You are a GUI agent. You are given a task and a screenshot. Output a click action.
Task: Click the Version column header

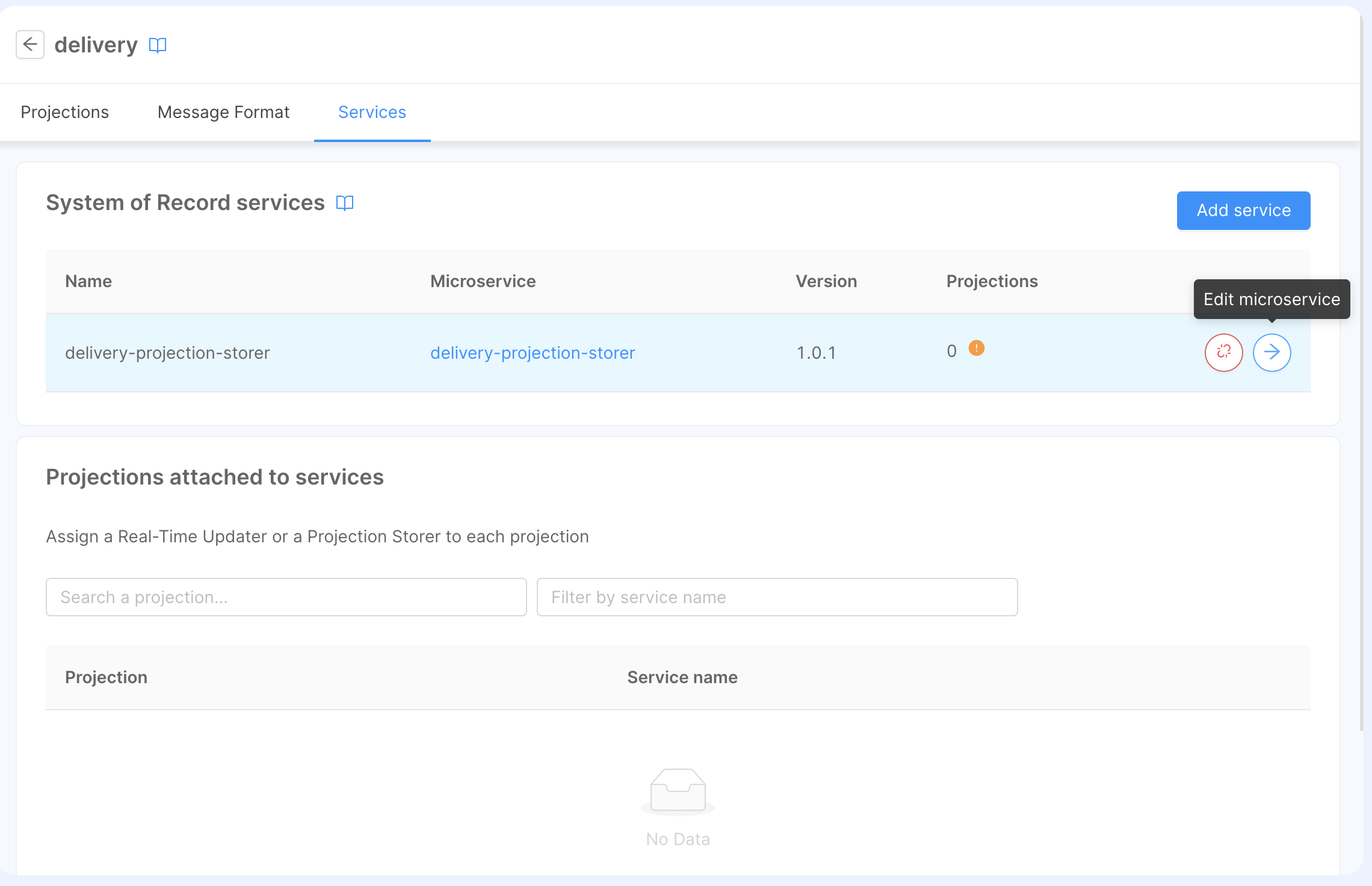[x=826, y=281]
